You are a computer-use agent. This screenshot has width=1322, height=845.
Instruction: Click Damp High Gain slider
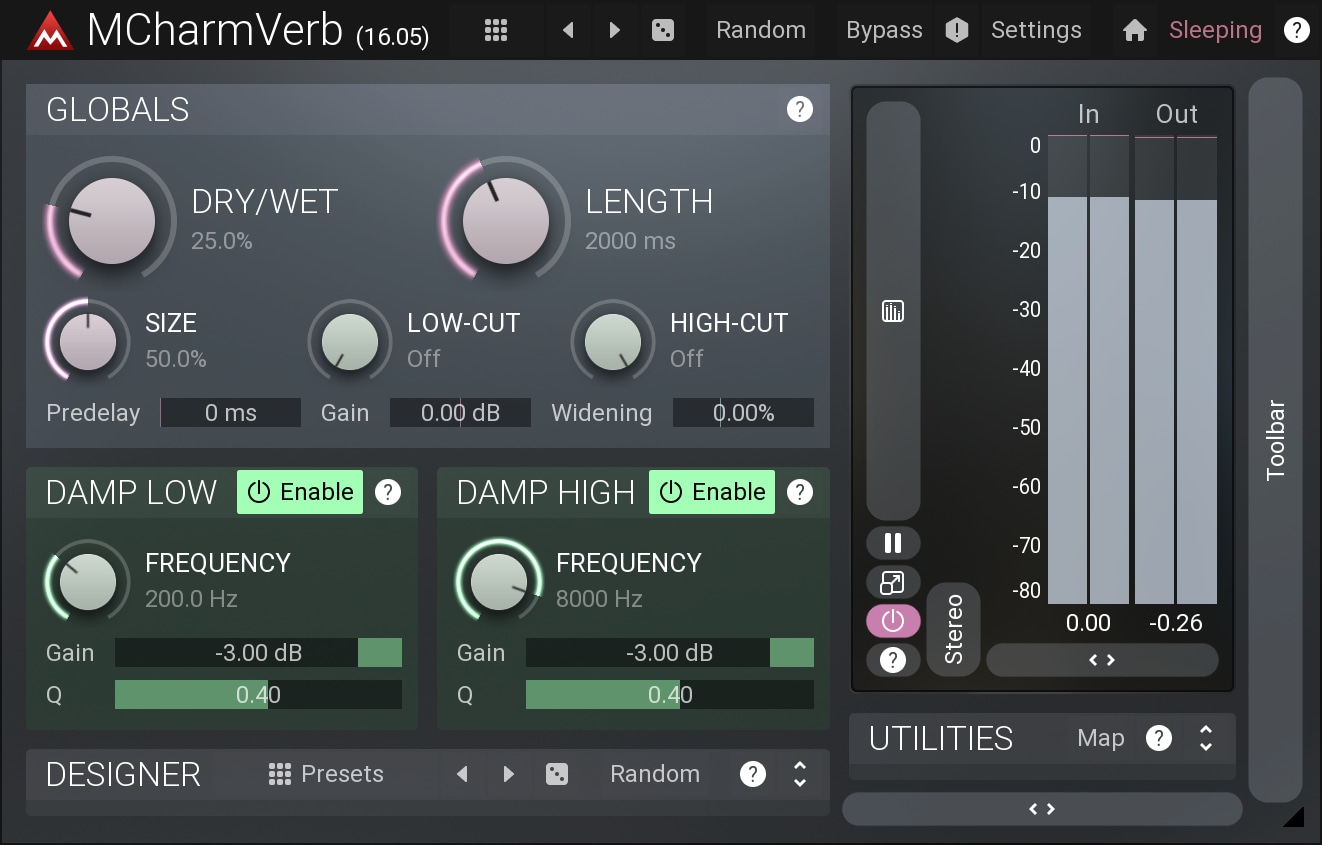click(x=670, y=653)
